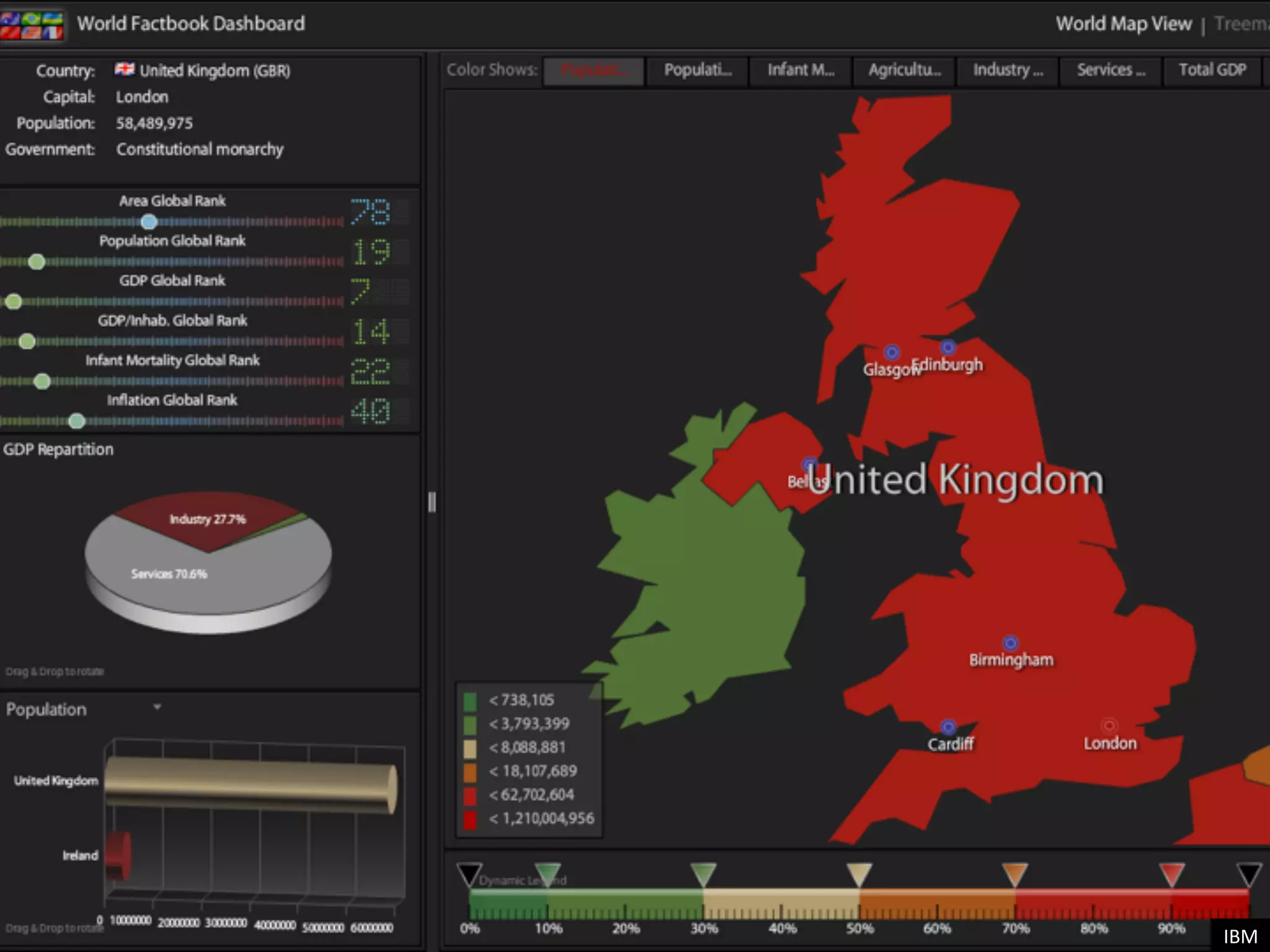Click the United Kingdom flag icon
Screen dimensions: 1270x952
124,69
